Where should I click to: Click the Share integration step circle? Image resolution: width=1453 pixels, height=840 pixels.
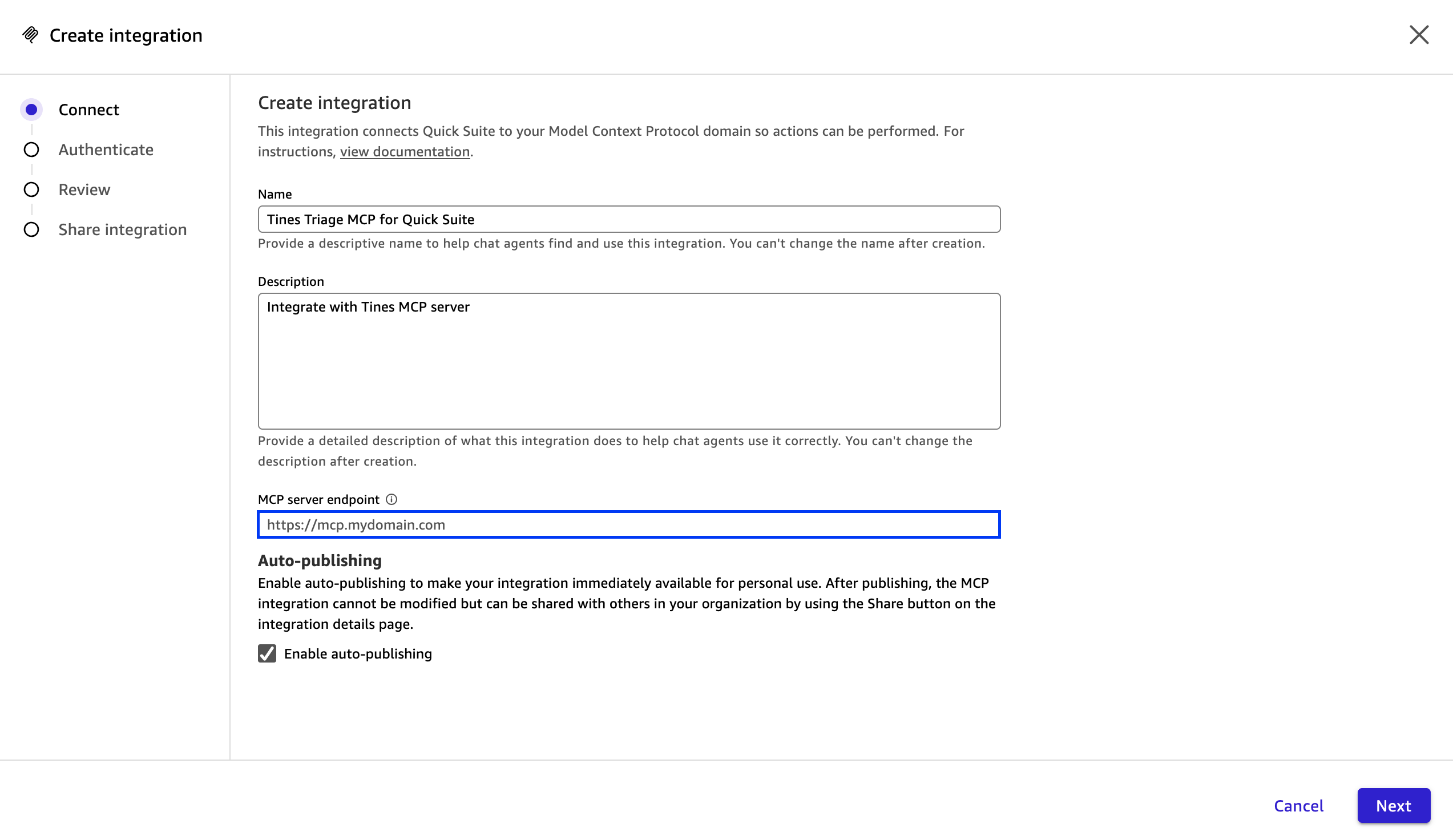[x=32, y=229]
